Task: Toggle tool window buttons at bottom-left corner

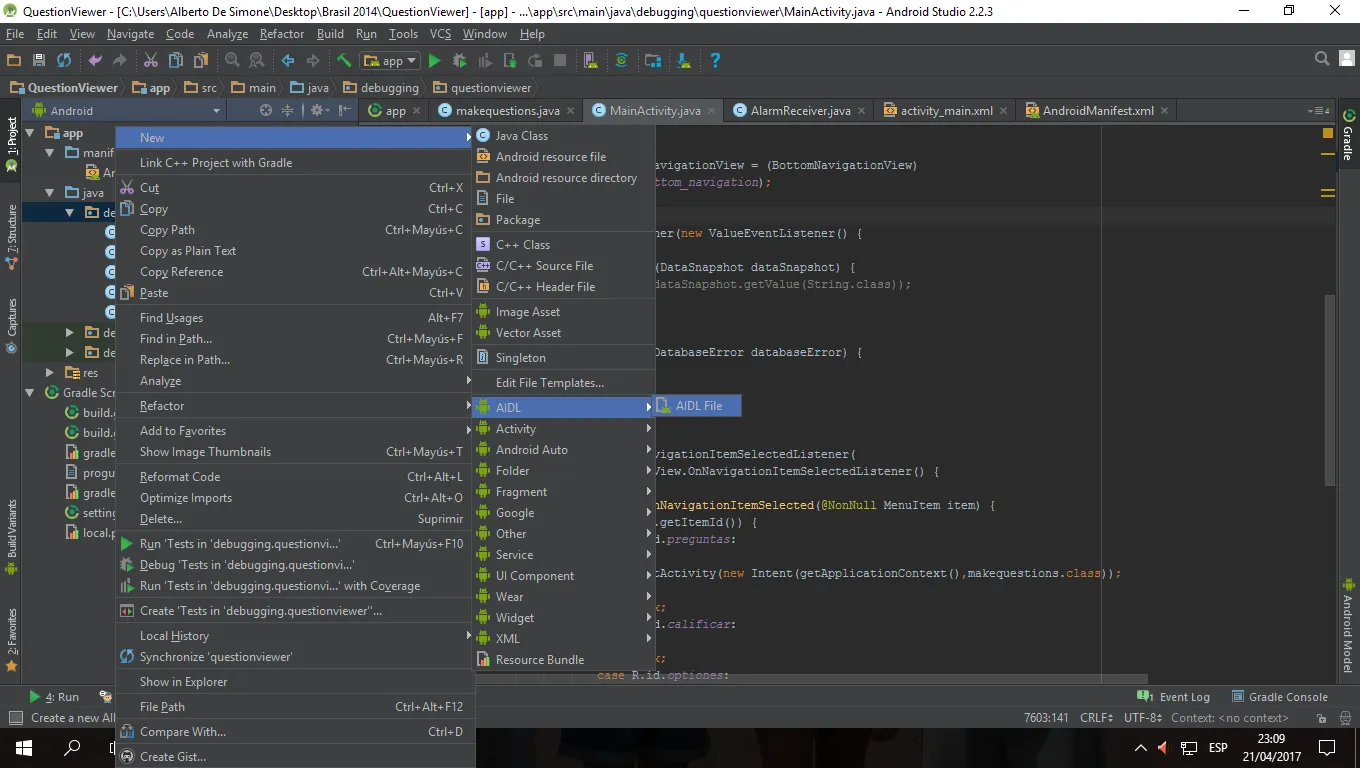Action: click(15, 718)
